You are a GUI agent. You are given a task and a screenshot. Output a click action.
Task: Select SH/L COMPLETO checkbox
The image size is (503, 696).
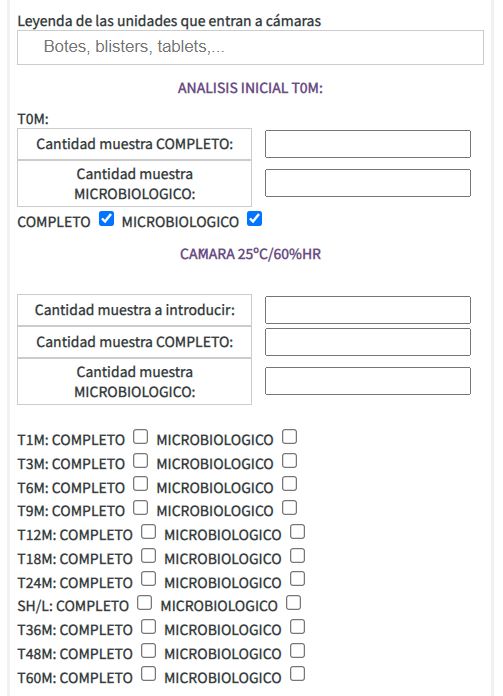[x=144, y=603]
